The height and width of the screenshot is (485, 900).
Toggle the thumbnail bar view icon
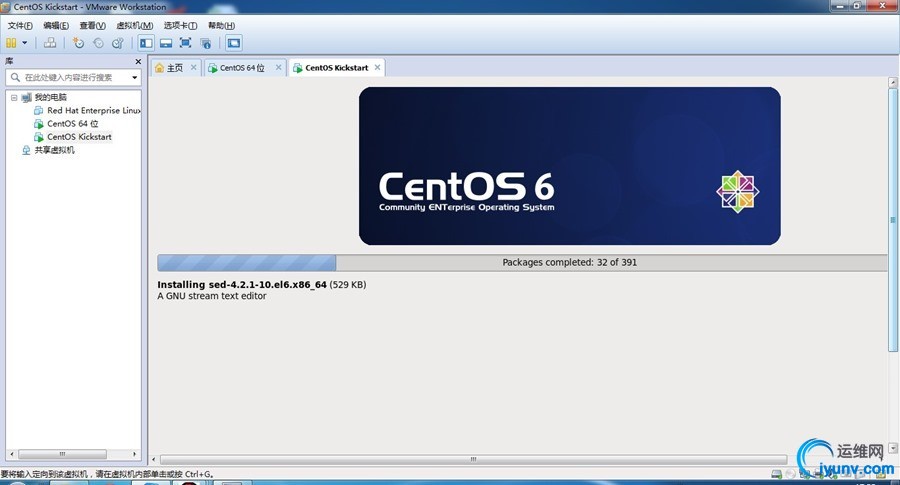click(x=166, y=43)
